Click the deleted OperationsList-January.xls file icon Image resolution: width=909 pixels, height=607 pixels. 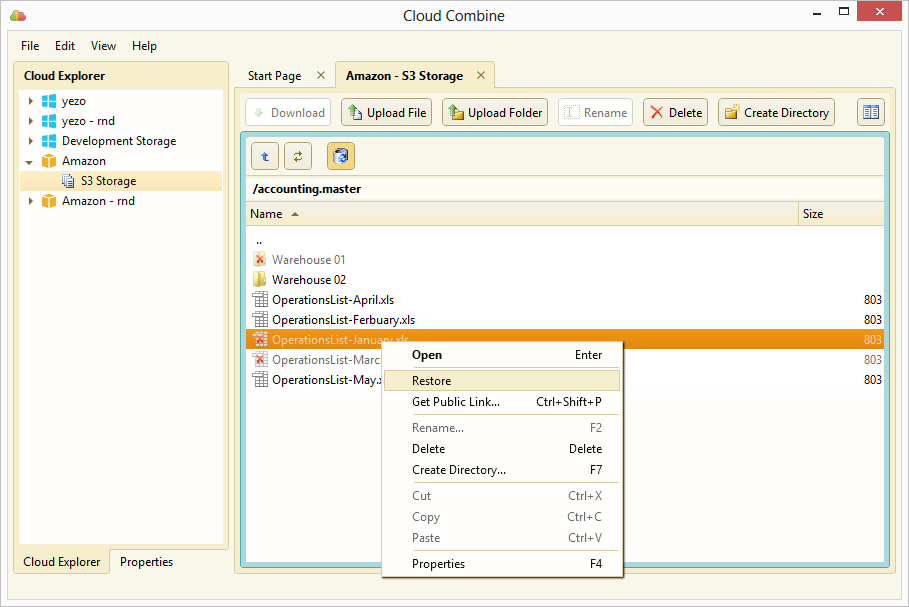pos(260,339)
